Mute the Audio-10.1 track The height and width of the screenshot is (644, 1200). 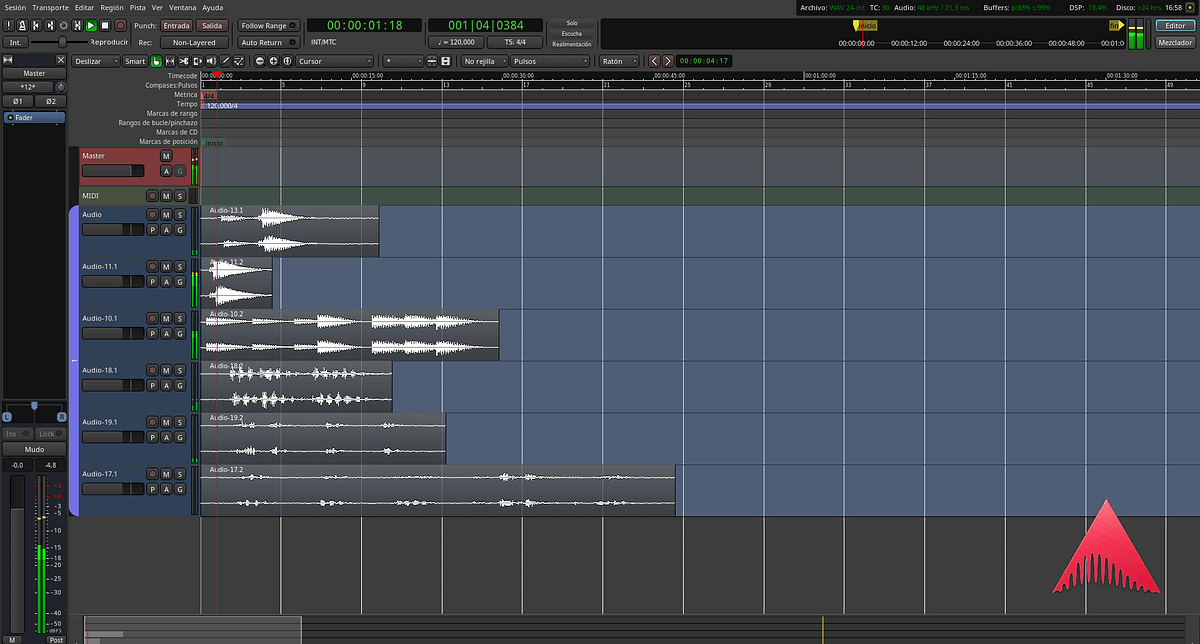166,319
